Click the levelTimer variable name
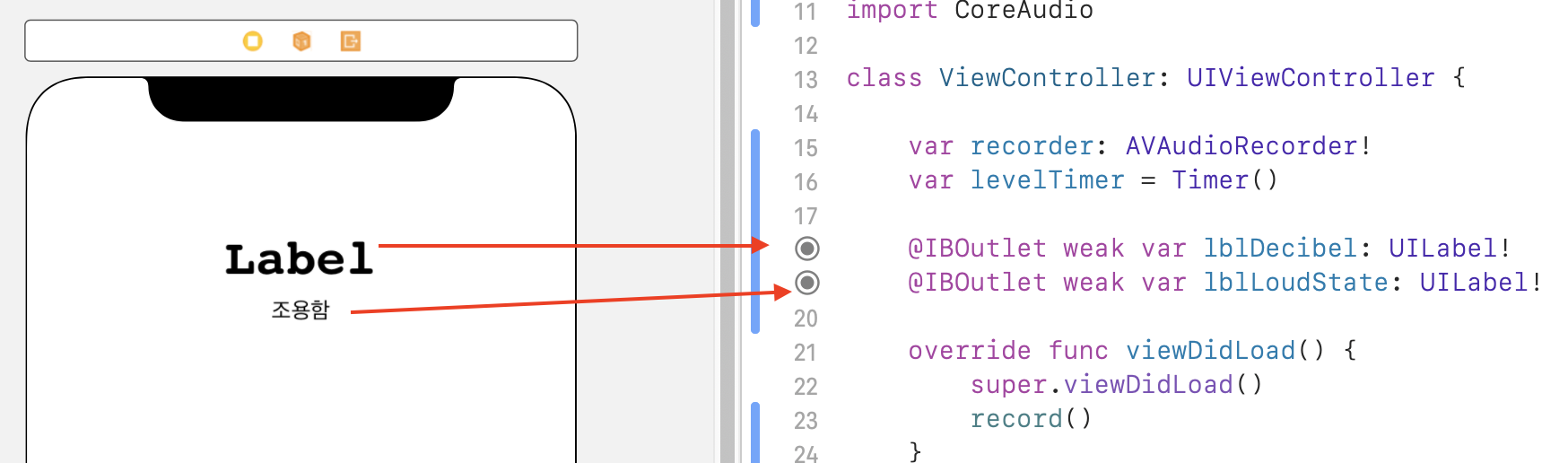 tap(1047, 180)
